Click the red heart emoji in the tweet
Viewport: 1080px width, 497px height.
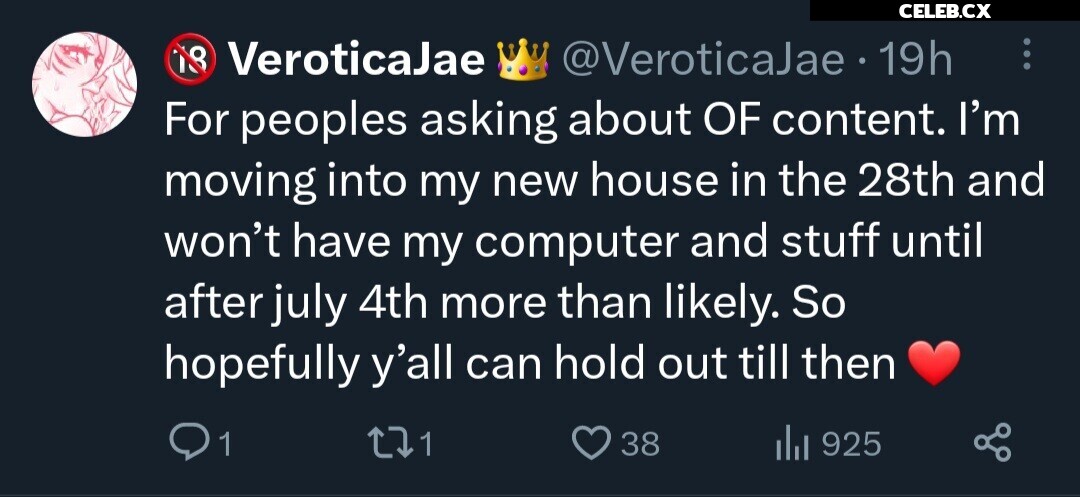(933, 362)
